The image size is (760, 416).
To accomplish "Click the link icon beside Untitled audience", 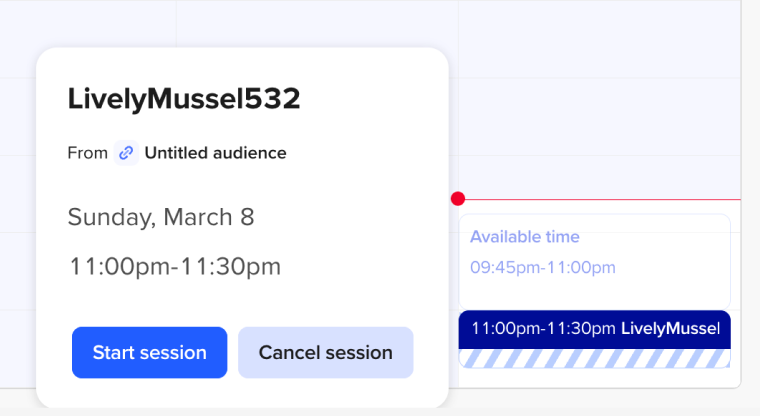I will [126, 153].
